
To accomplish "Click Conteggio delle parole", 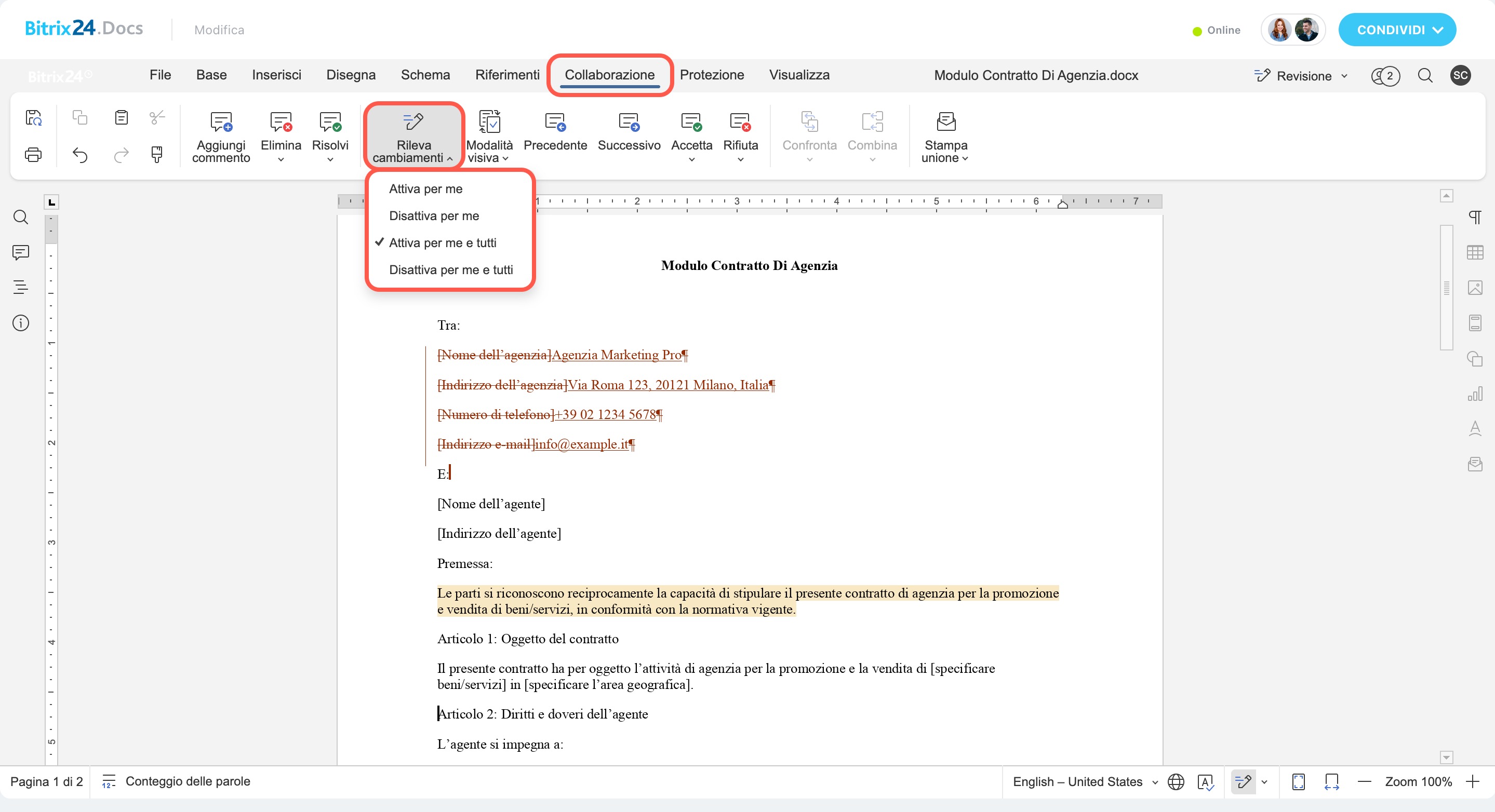I will point(187,781).
